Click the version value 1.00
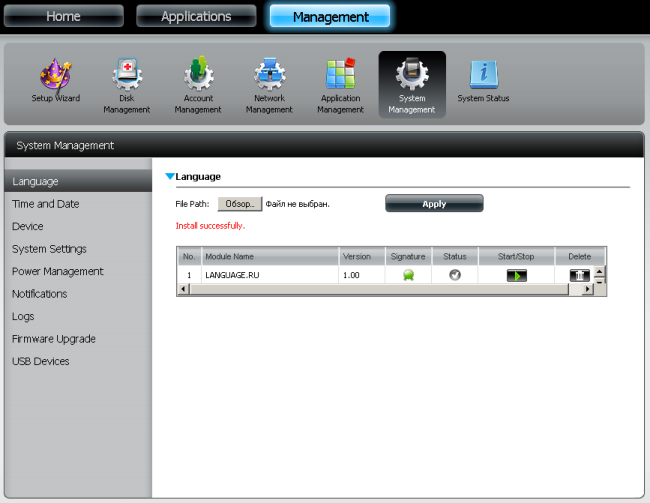 click(x=351, y=275)
